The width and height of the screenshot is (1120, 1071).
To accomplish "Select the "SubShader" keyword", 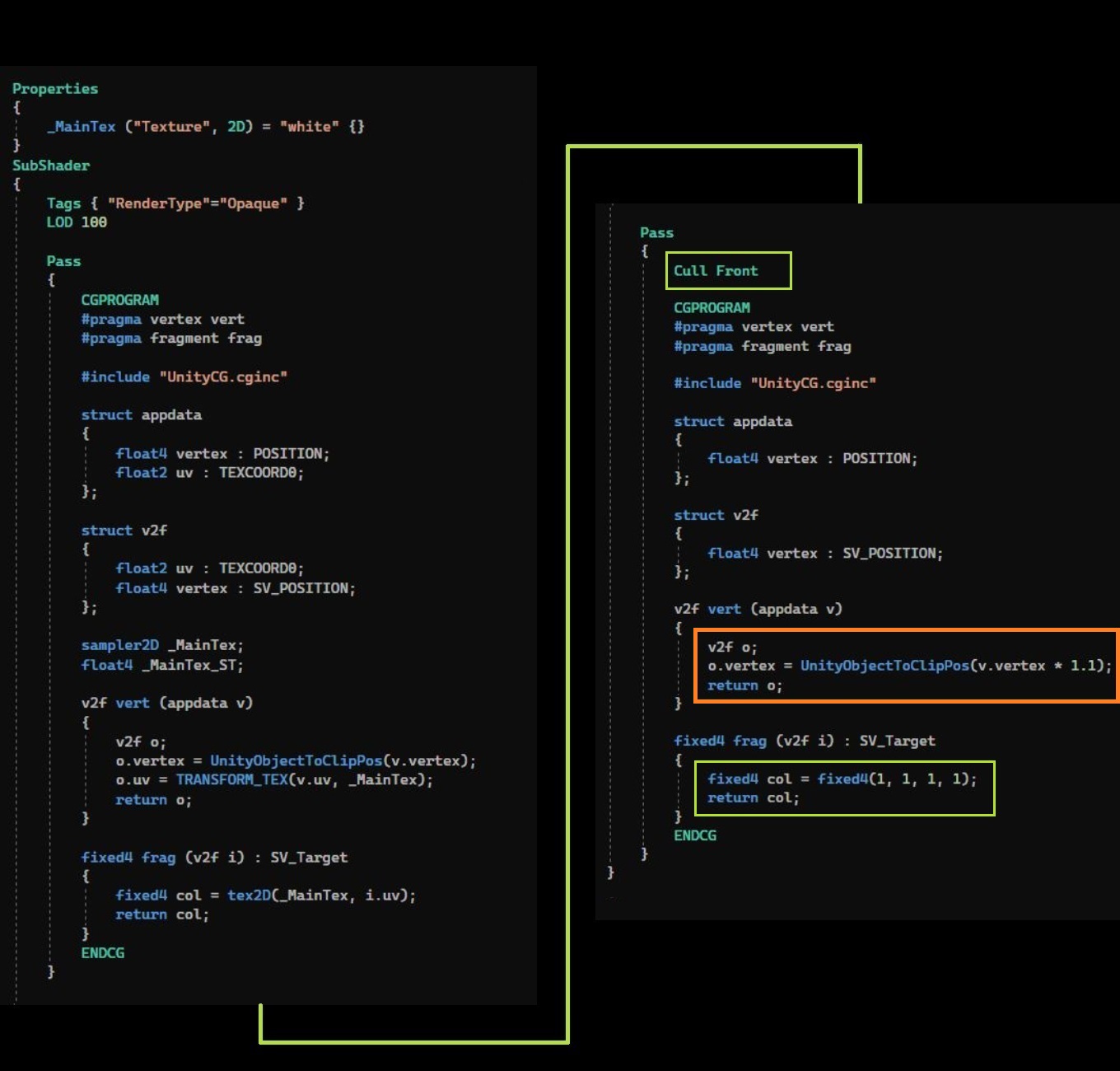I will coord(51,165).
